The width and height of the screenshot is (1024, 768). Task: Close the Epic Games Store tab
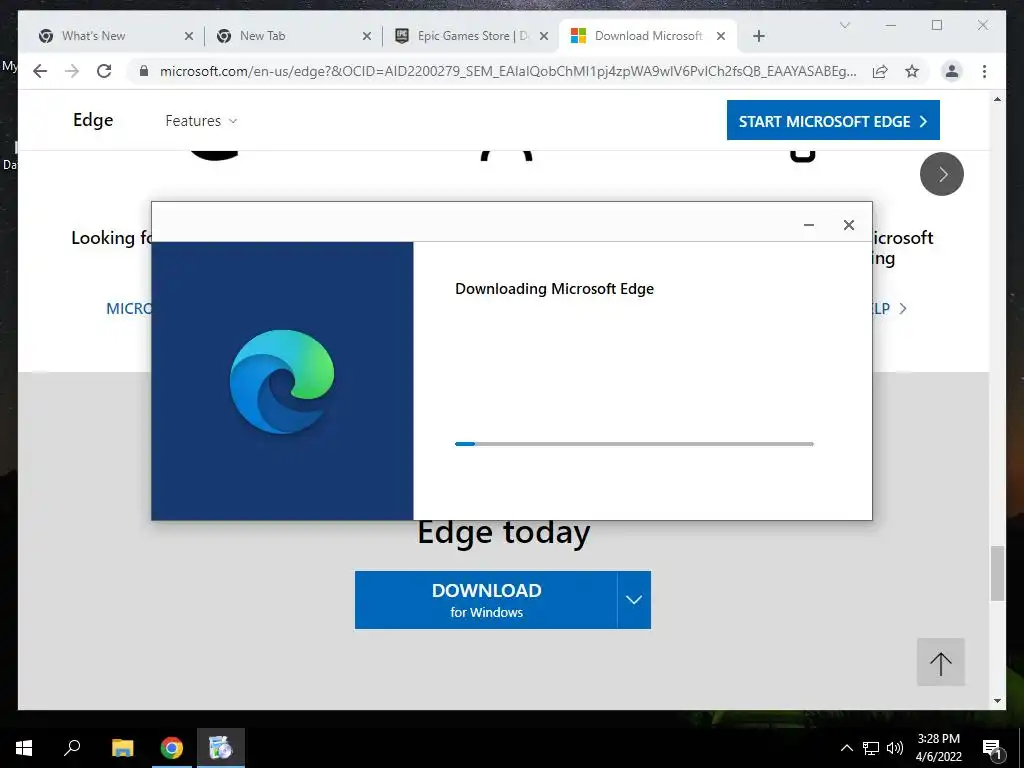(x=544, y=36)
